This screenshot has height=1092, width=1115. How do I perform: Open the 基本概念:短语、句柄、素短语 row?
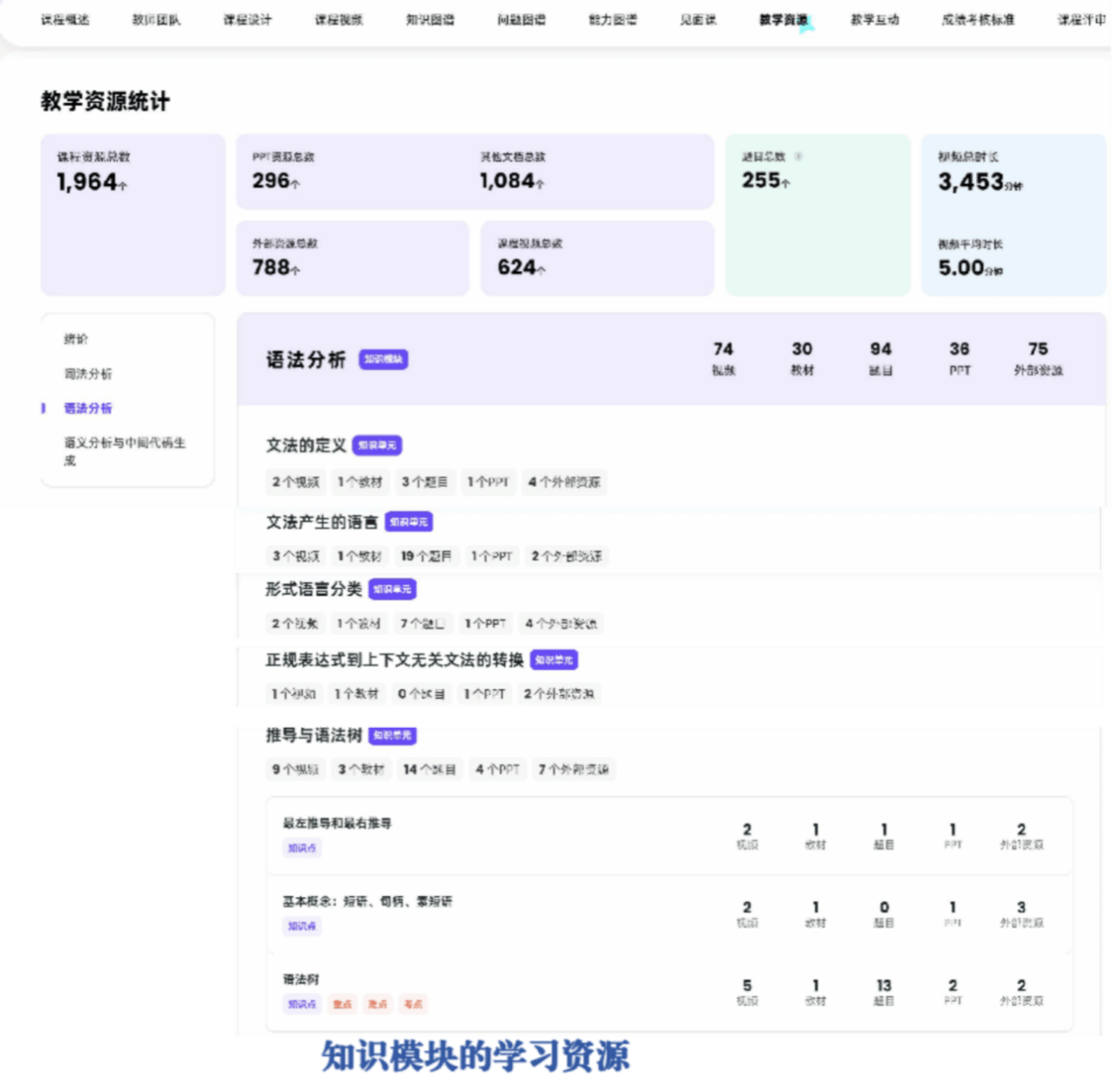point(367,902)
